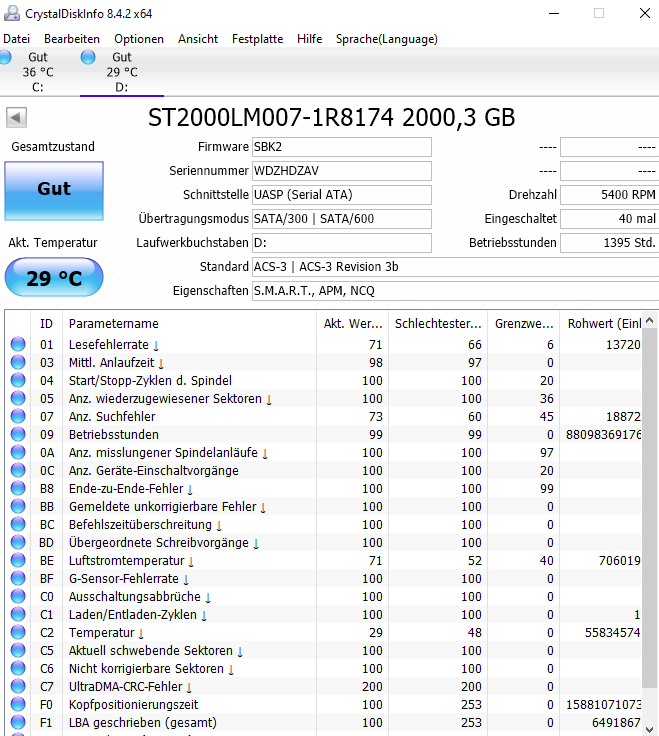Click status orb of Aktuell schwebende Sektoren row

pos(18,650)
